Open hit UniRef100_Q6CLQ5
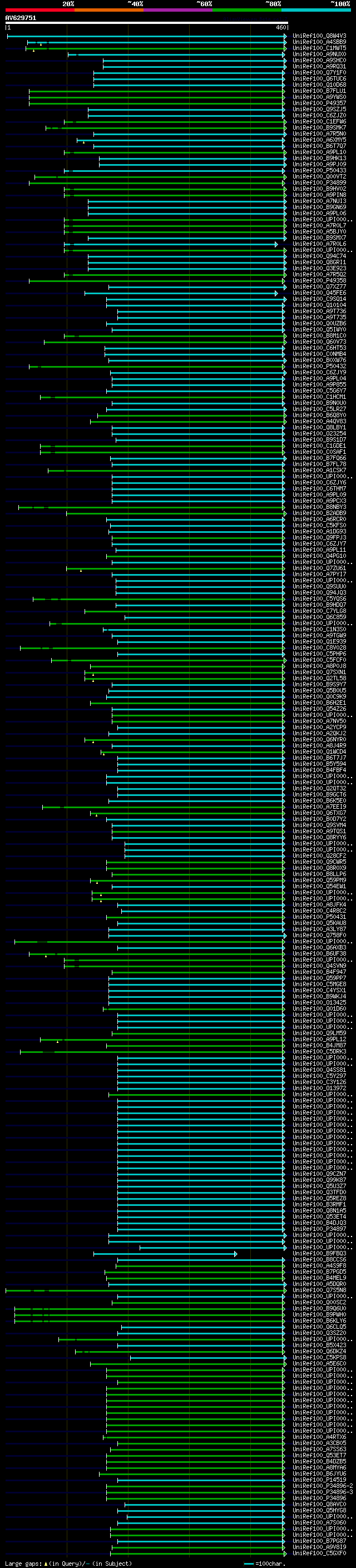Screen dimensions: 356x1568 tap(319, 1327)
